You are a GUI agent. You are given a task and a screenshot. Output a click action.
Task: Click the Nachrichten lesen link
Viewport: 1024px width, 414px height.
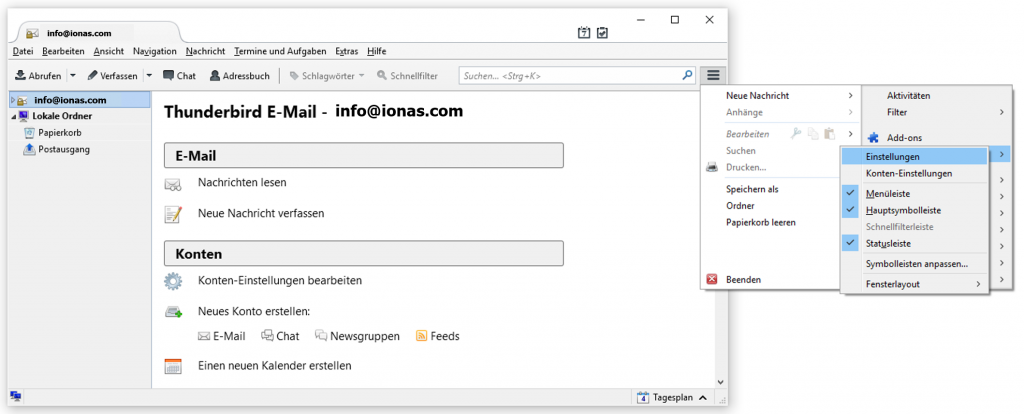pyautogui.click(x=242, y=183)
